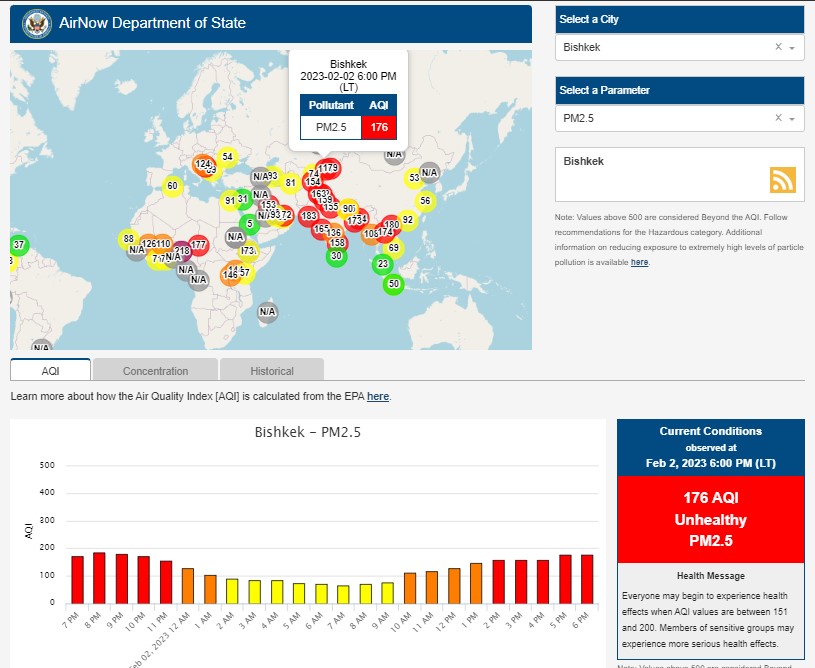Click the yellow map marker showing 88
815x668 pixels.
tap(128, 239)
